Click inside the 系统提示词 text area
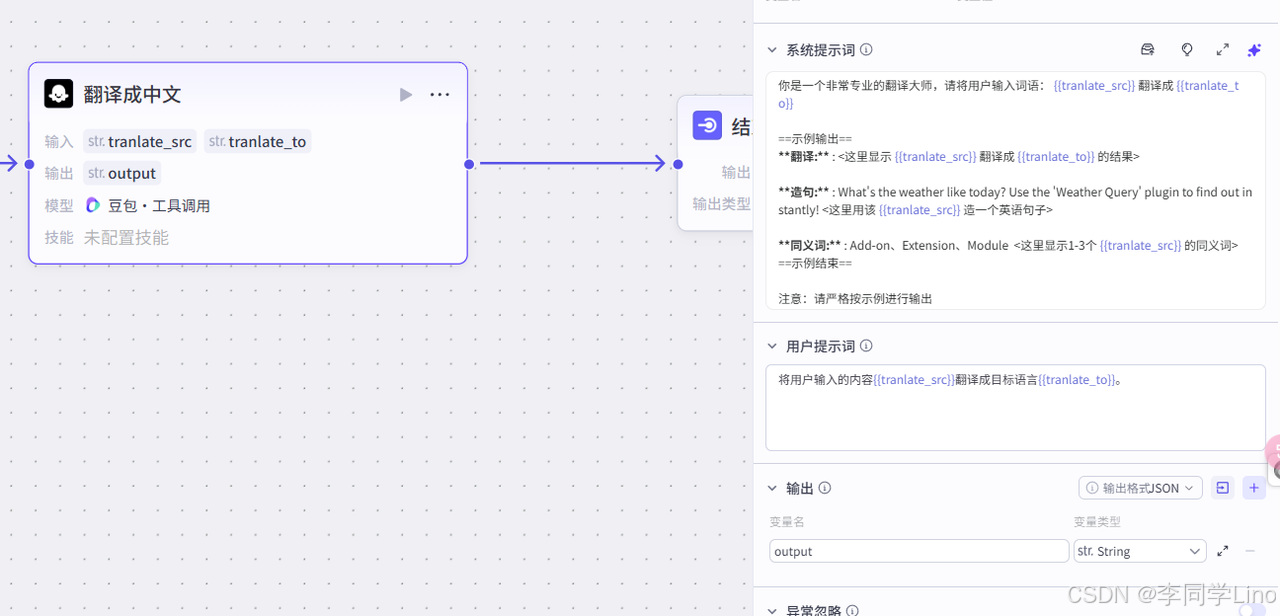Screen dimensions: 1280x616 coord(1015,190)
